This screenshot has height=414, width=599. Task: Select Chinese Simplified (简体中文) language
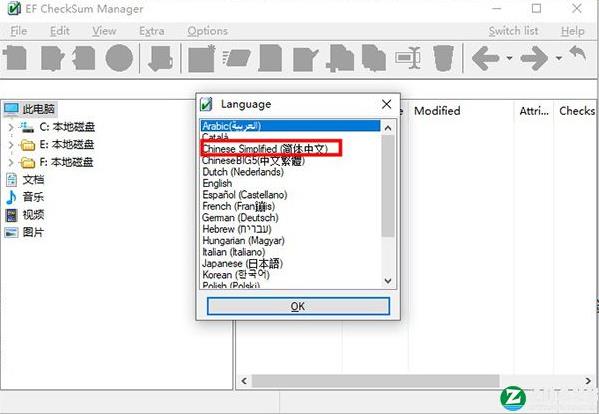291,149
